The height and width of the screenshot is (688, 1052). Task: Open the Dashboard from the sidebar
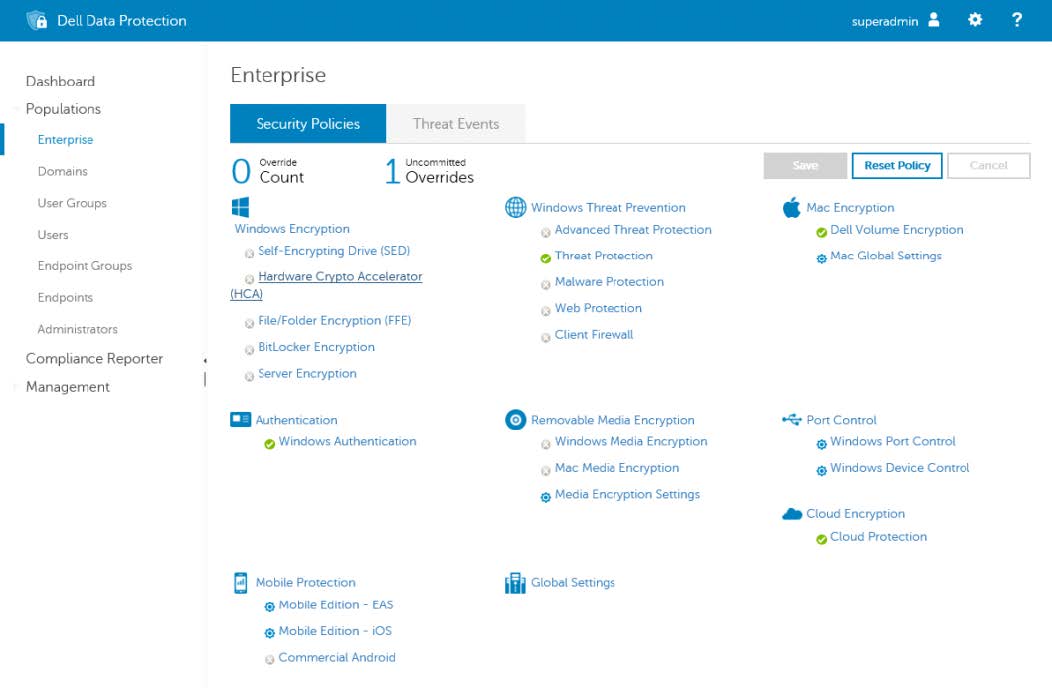[60, 81]
